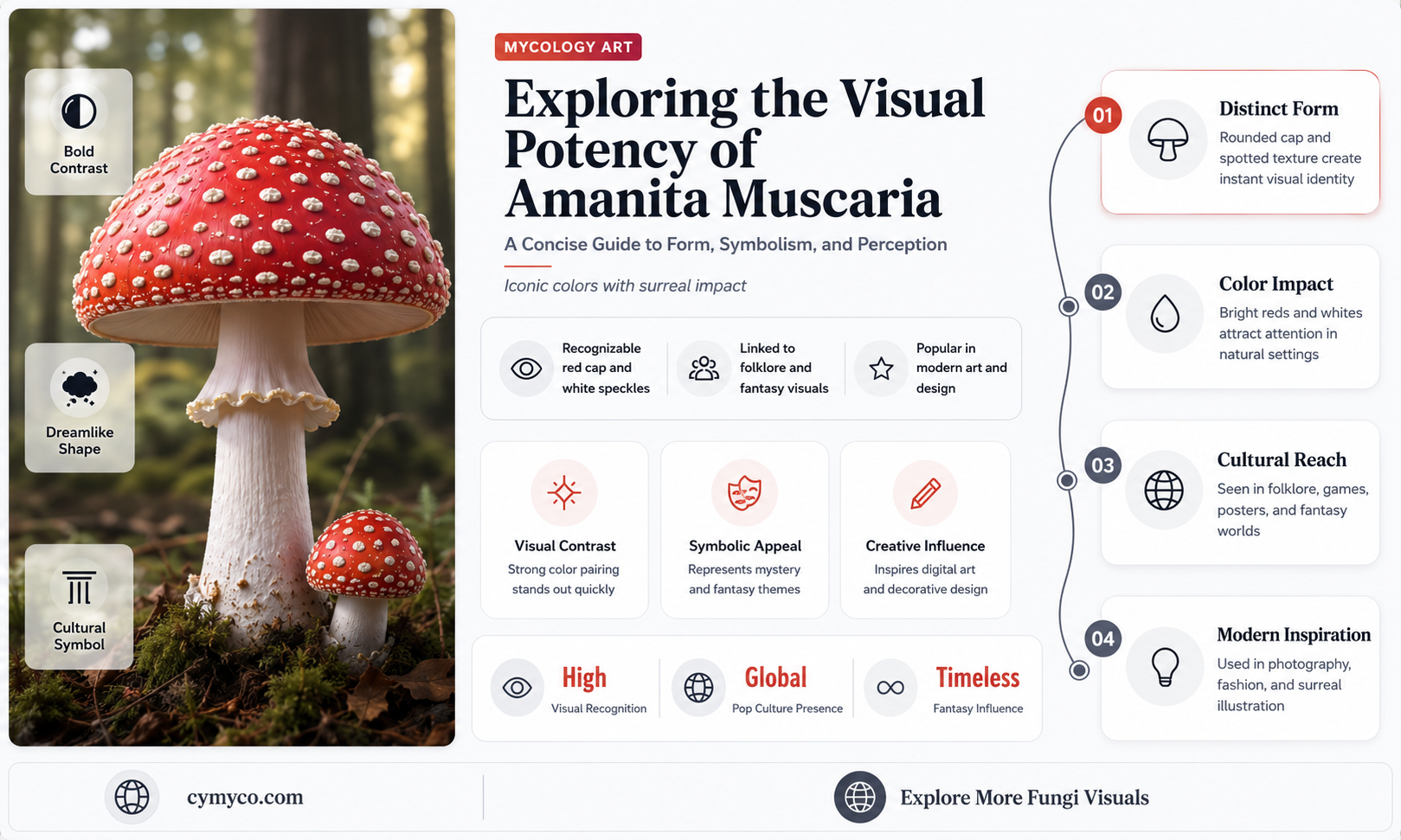Viewport: 1401px width, 840px height.
Task: Click the Creative Influence card title
Action: (925, 546)
